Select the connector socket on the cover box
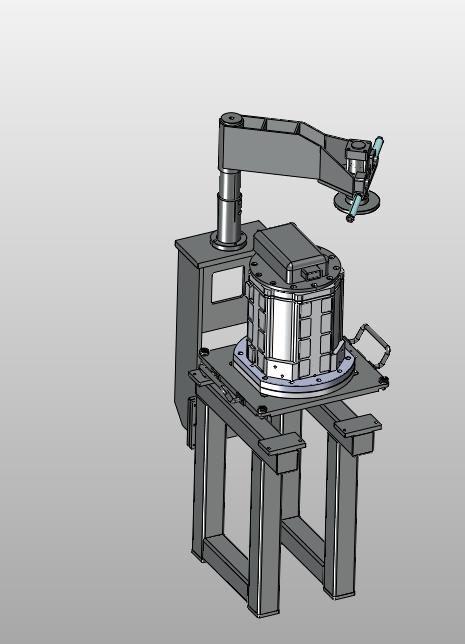 point(311,273)
